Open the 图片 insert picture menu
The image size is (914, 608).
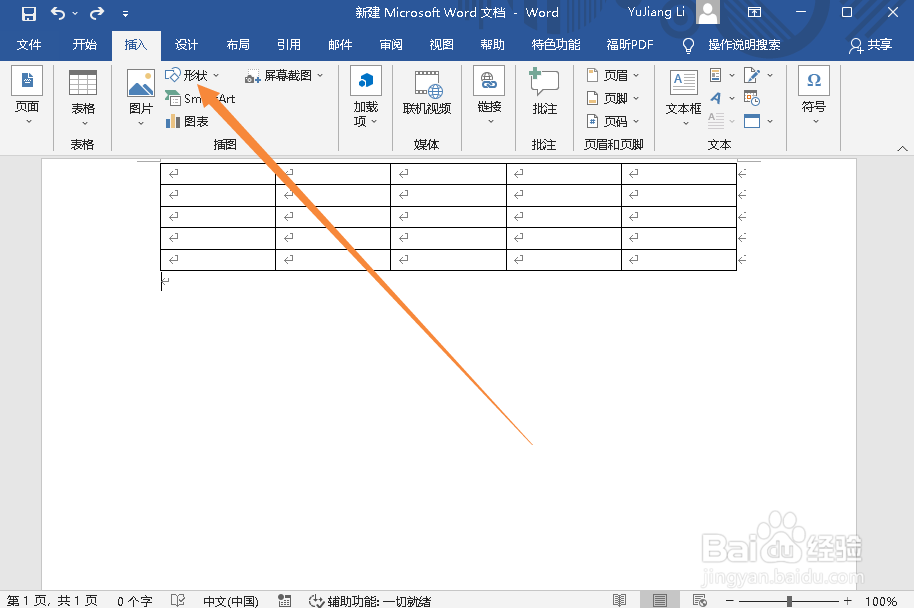140,98
